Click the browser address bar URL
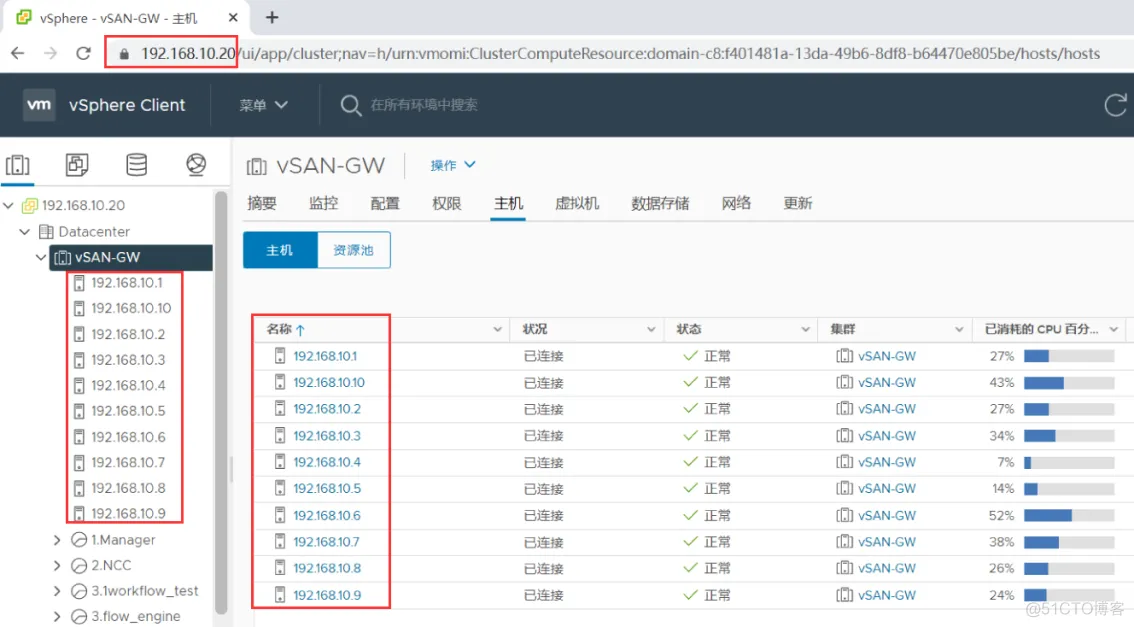Viewport: 1134px width, 627px height. 621,54
